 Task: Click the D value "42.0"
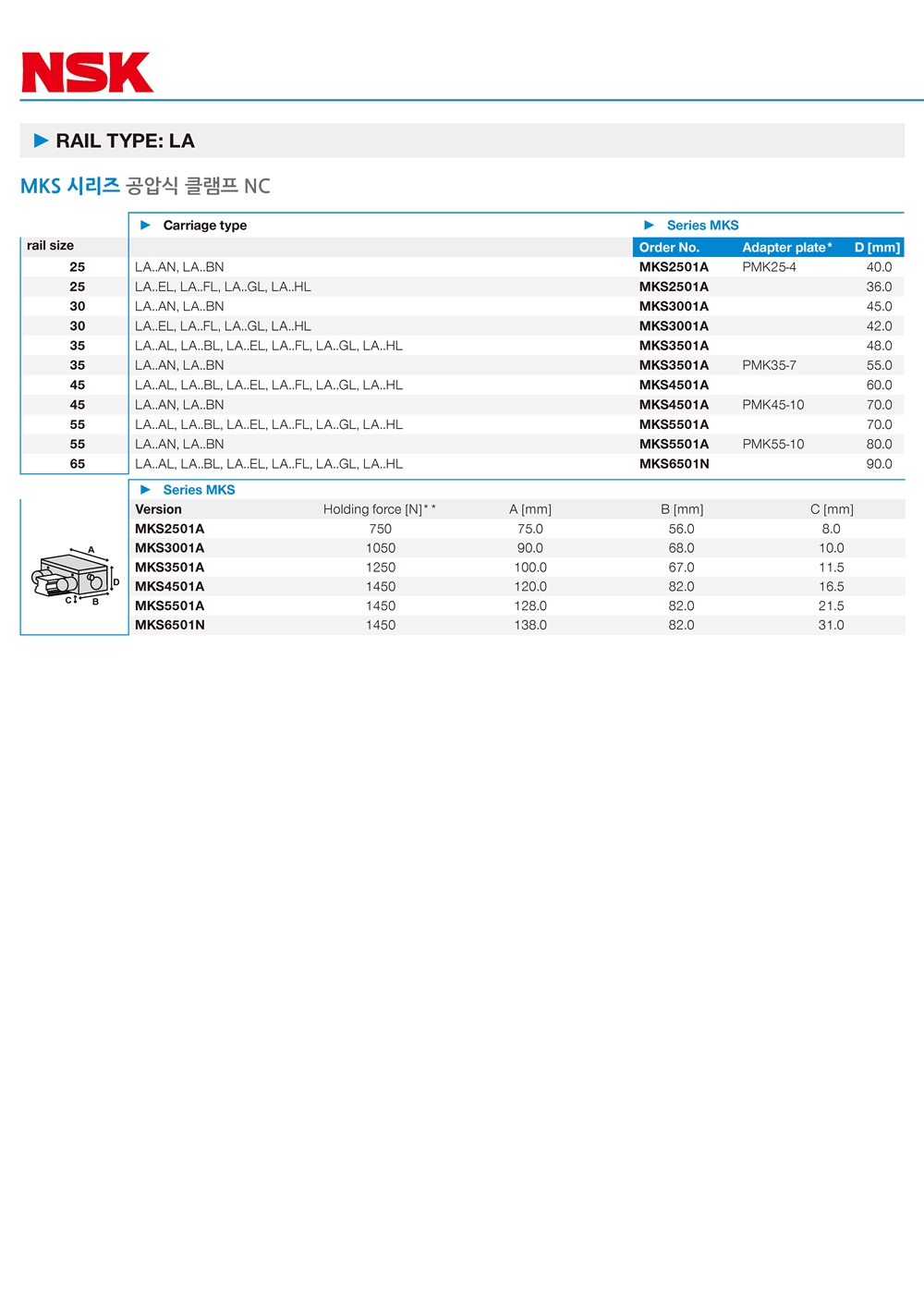tap(879, 326)
